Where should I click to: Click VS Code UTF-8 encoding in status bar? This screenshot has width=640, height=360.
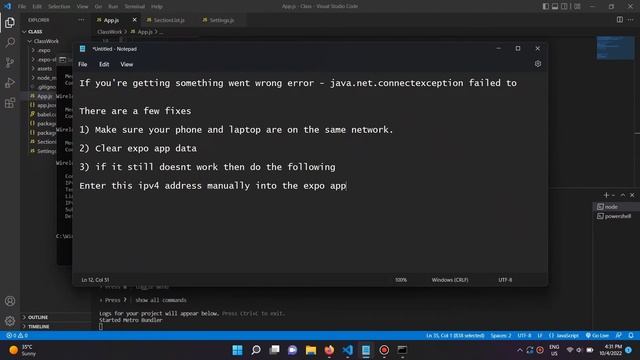click(x=524, y=335)
